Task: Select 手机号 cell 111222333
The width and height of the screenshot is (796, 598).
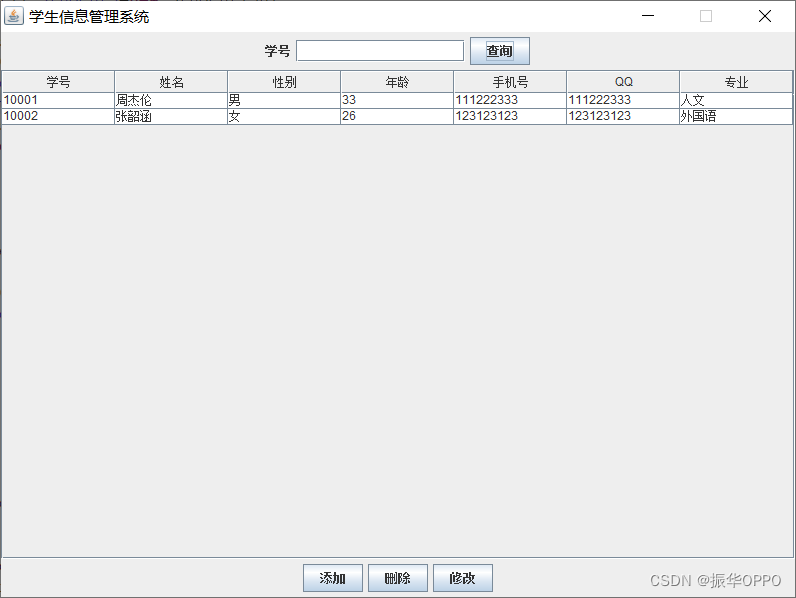Action: pos(510,100)
